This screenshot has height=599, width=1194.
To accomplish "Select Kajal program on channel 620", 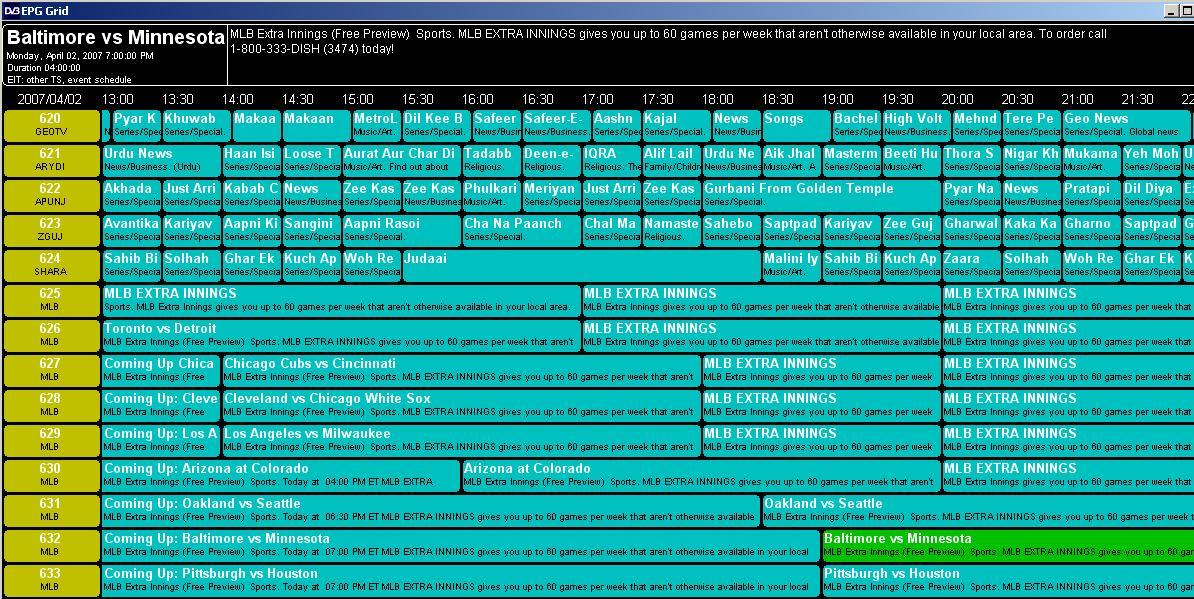I will click(x=676, y=126).
